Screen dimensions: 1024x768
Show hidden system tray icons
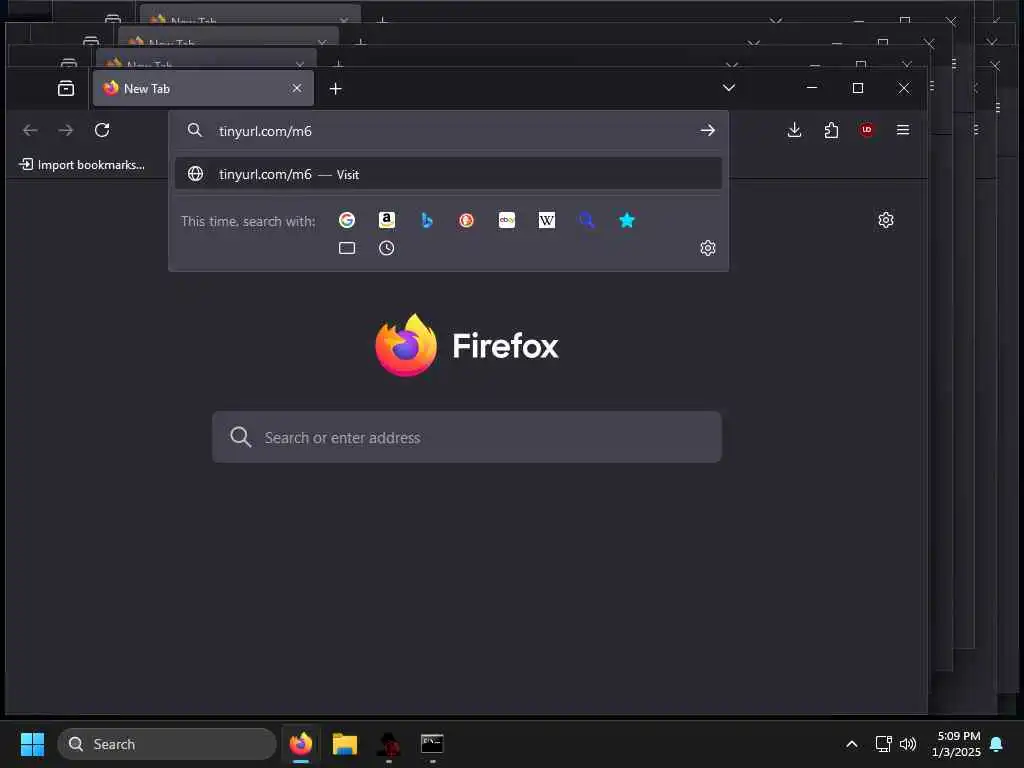852,744
